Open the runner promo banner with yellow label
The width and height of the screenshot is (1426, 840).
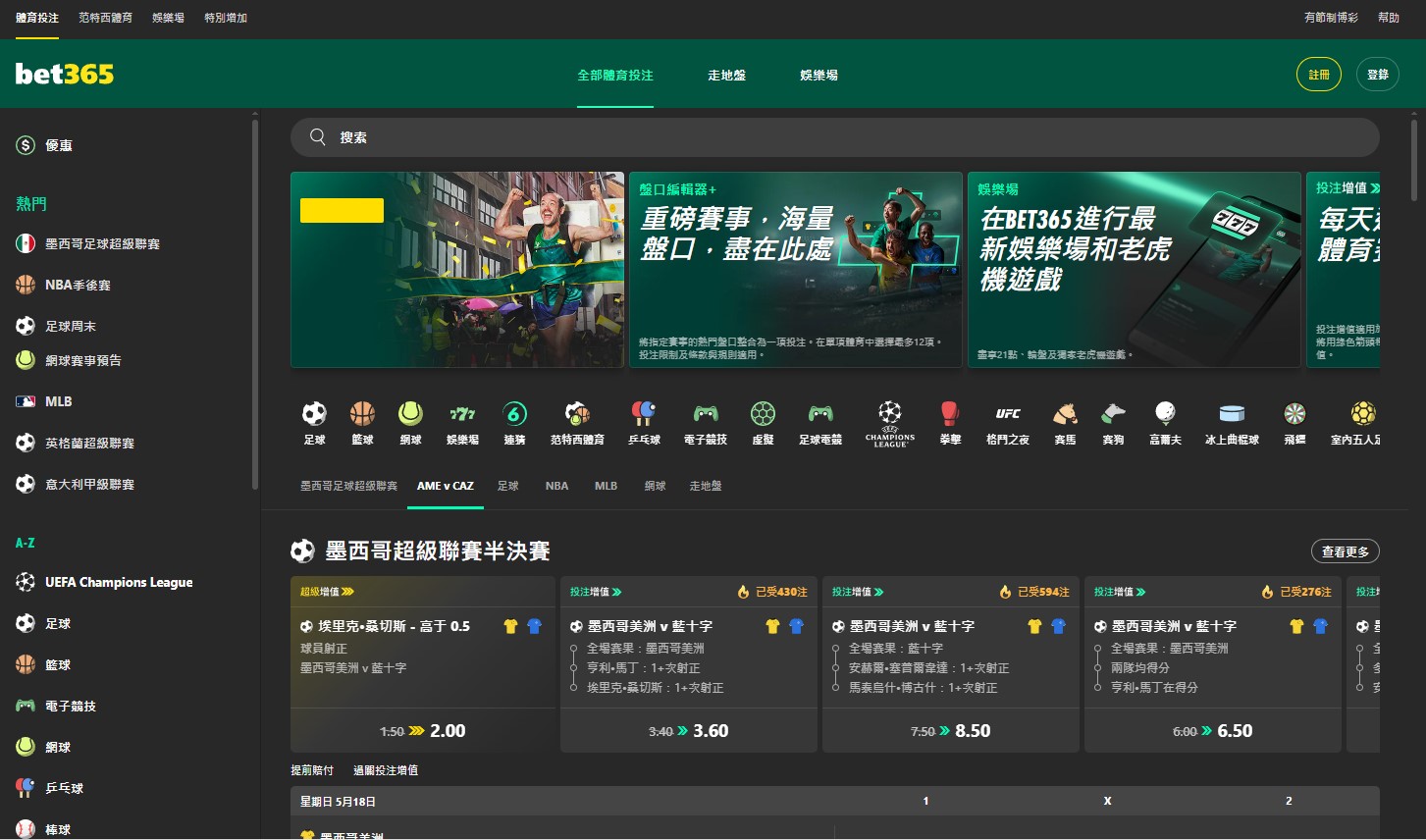[x=457, y=270]
